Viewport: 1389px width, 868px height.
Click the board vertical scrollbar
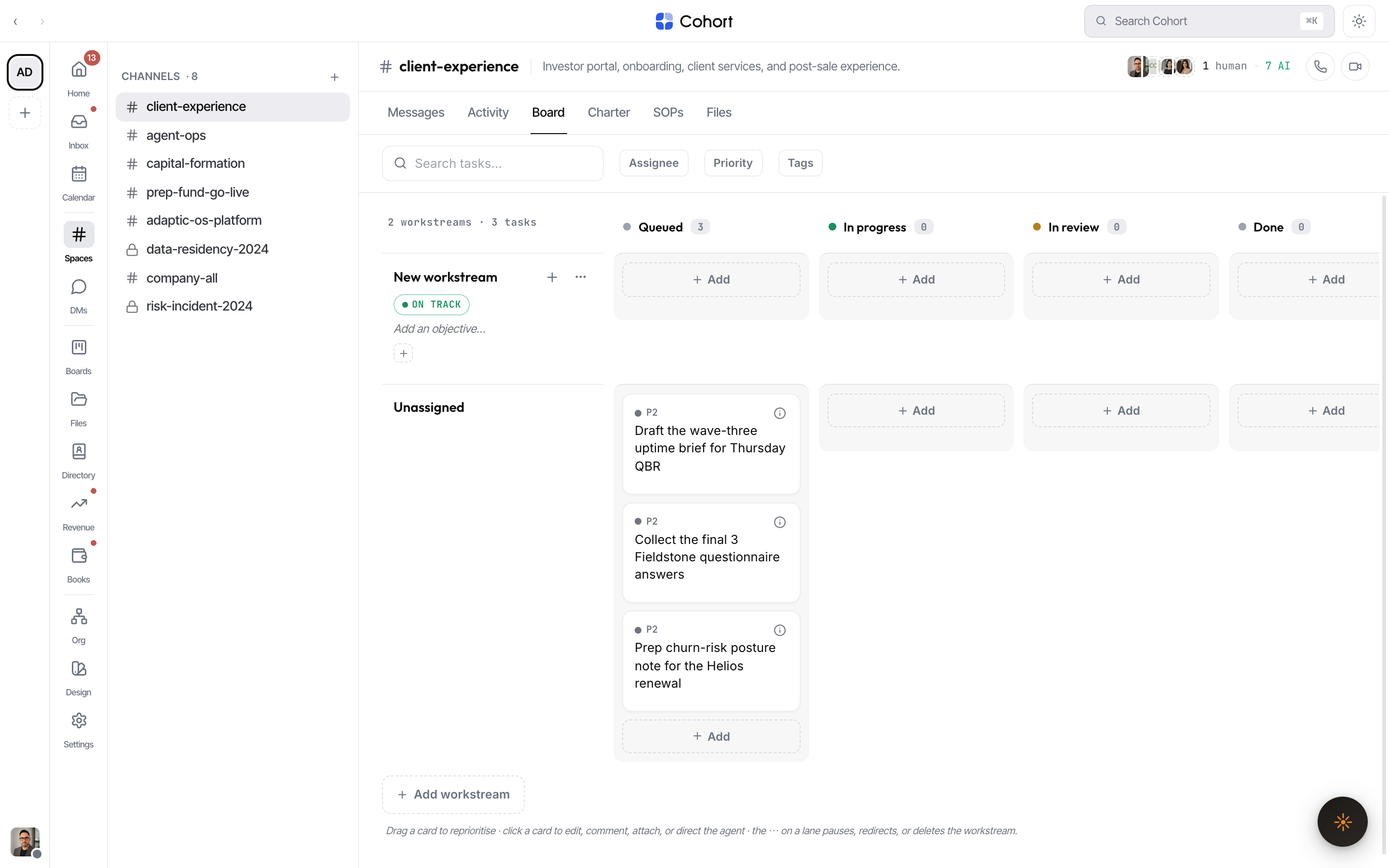click(x=1384, y=524)
